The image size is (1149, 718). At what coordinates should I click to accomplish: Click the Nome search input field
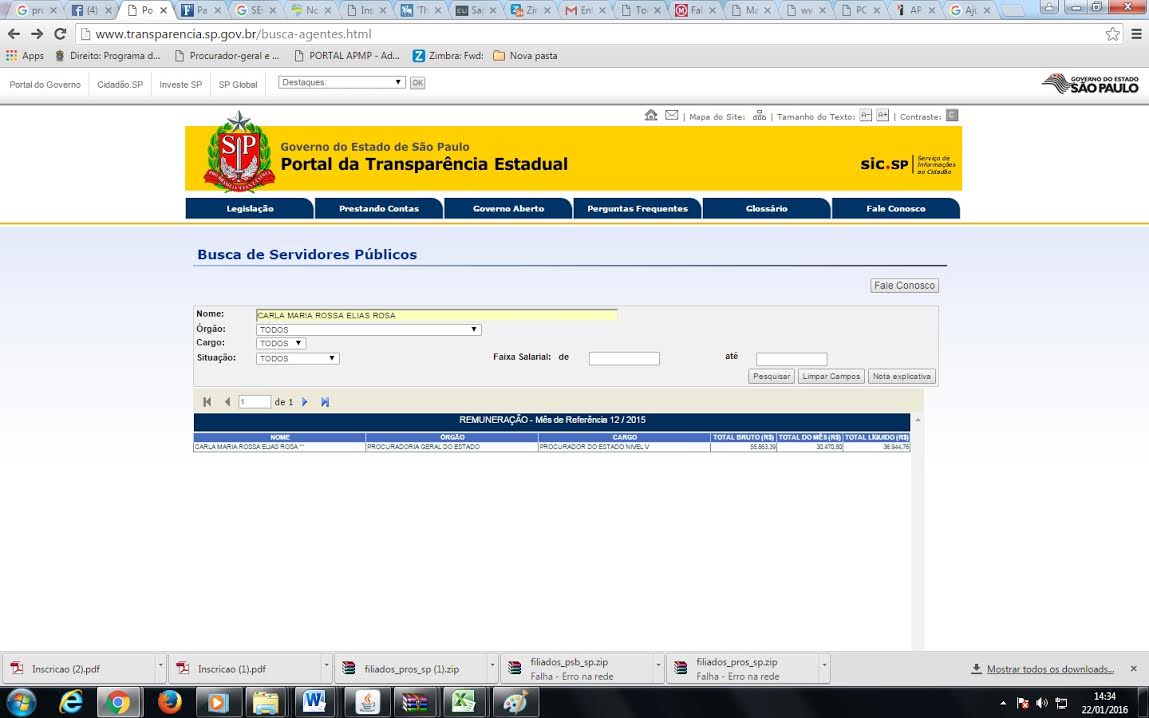[x=436, y=315]
